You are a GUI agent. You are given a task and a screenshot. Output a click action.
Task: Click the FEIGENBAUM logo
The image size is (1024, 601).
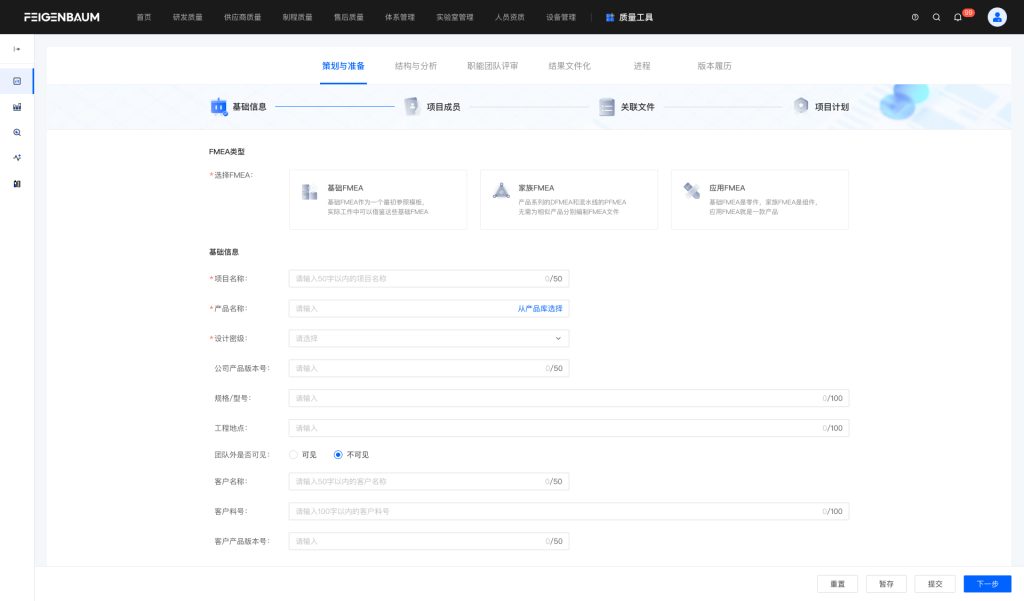[62, 17]
